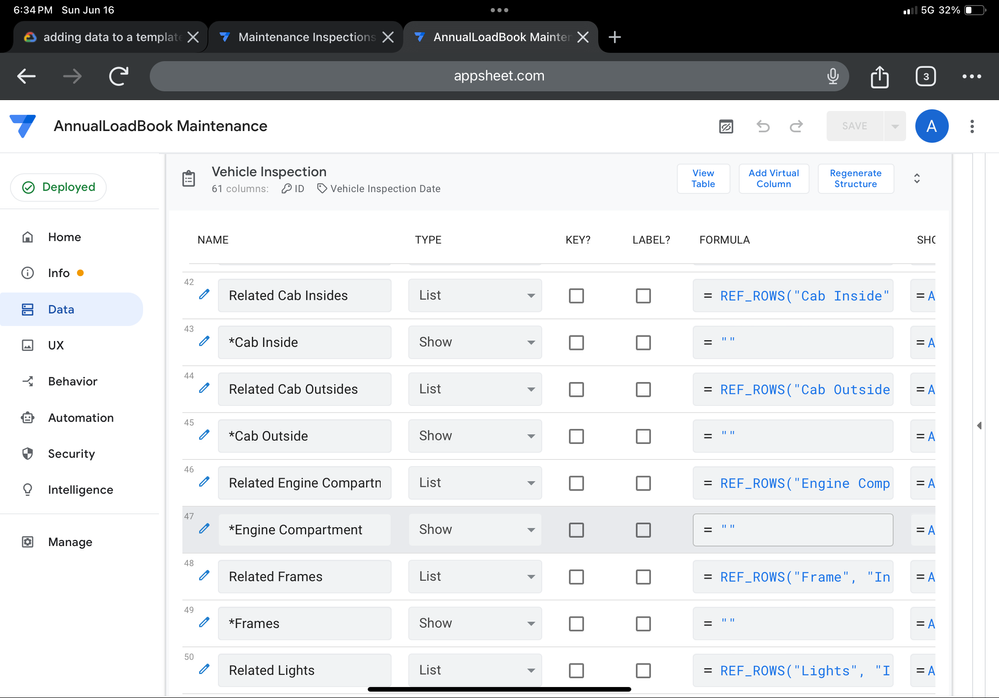This screenshot has width=999, height=698.
Task: Check KEY? for *Engine Compartment
Action: 576,530
